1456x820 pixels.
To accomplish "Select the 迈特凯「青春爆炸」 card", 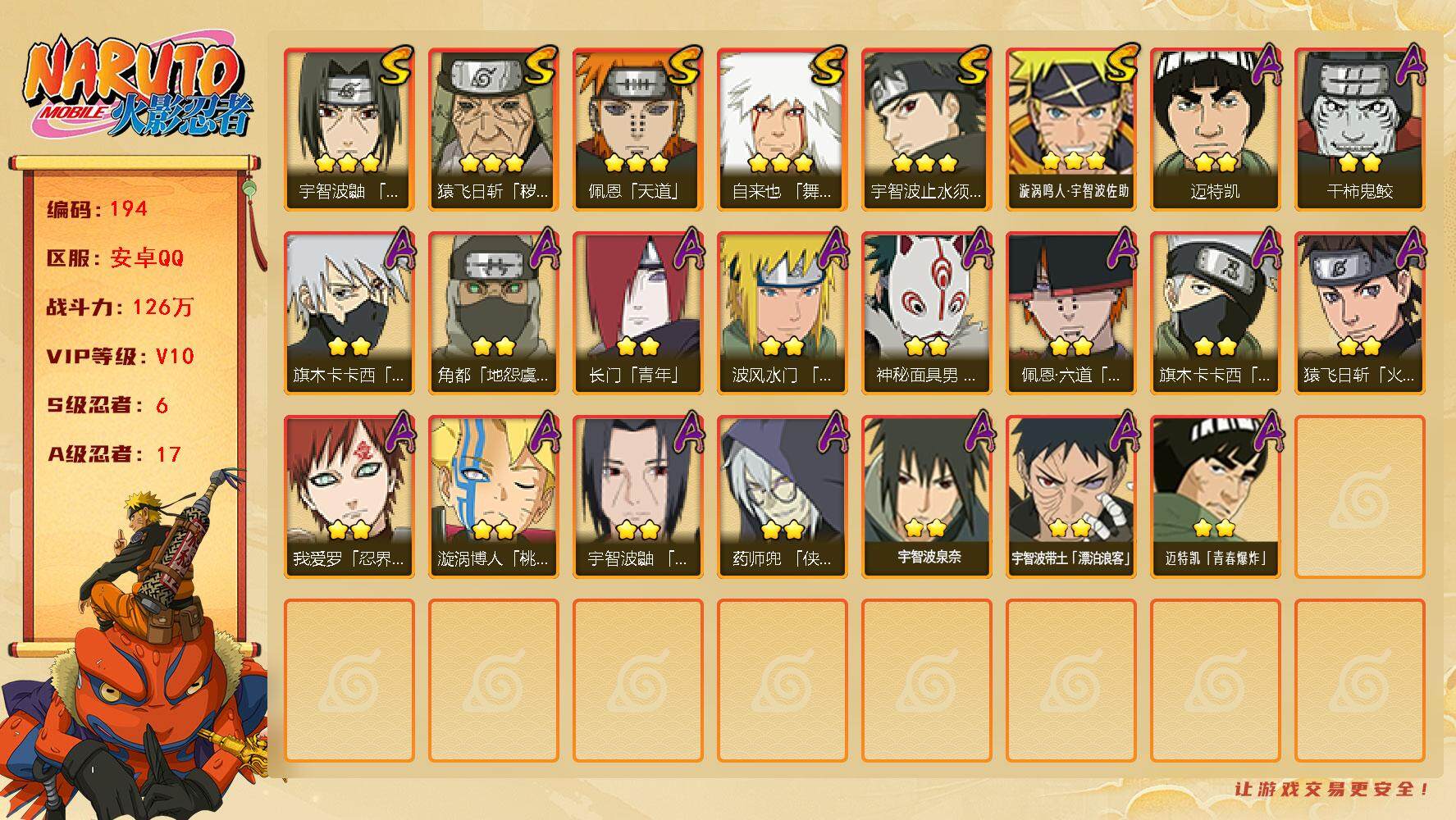I will [1215, 496].
